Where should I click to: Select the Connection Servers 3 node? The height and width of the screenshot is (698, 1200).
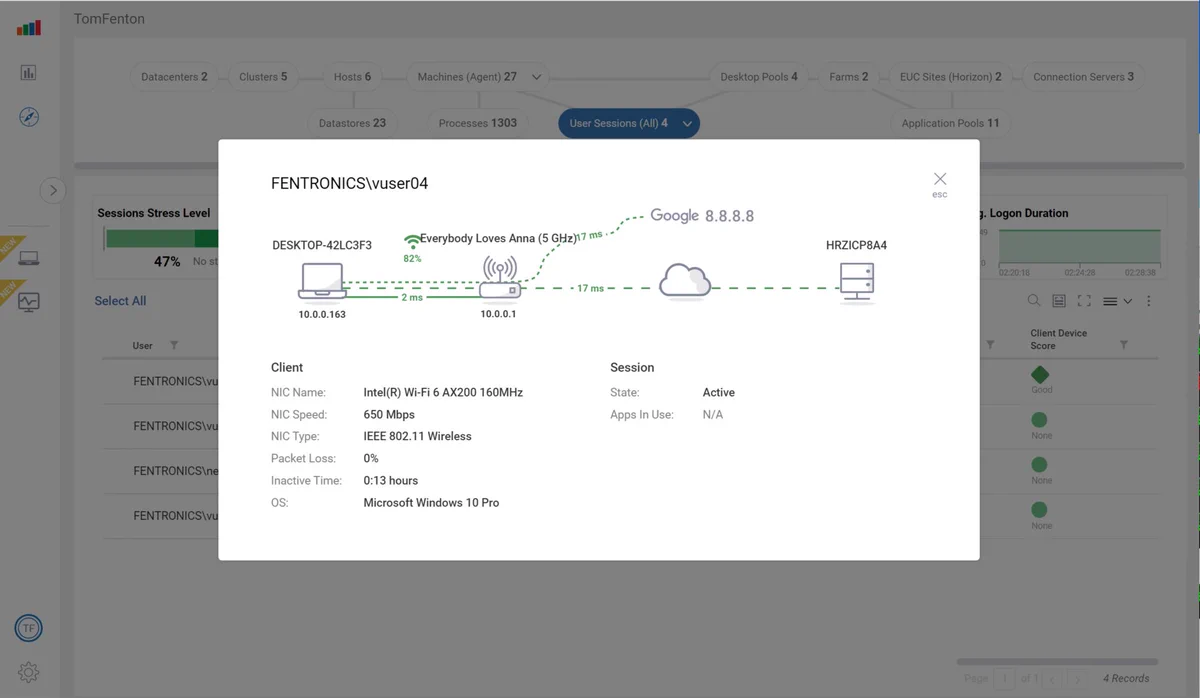pos(1083,76)
